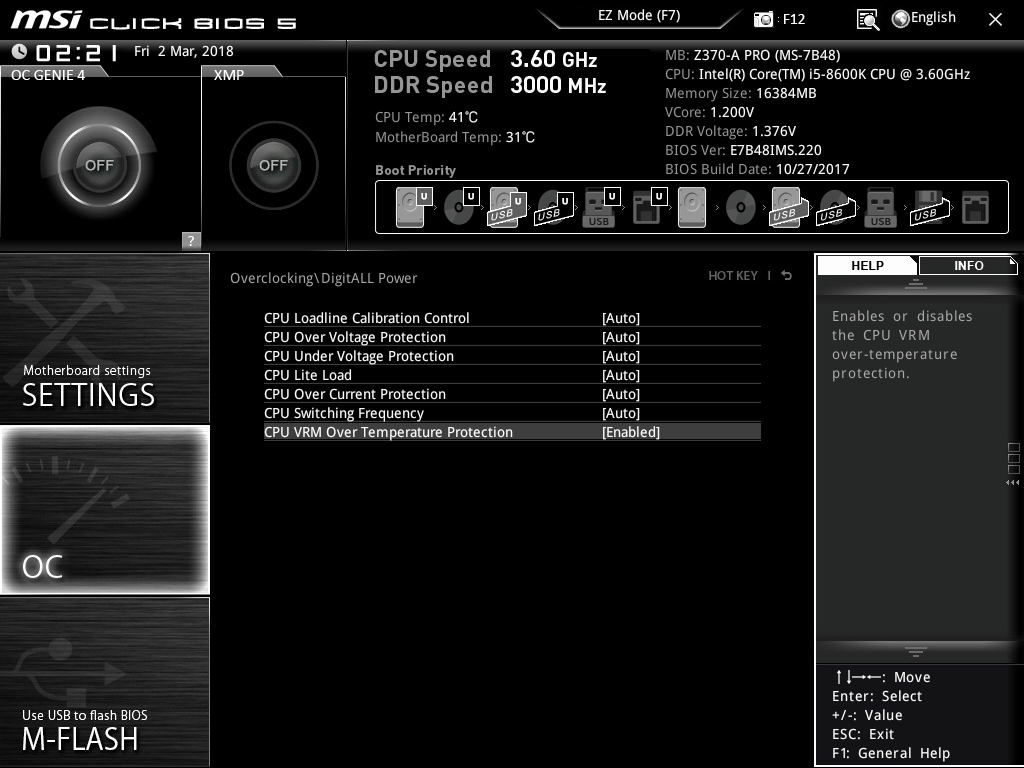Screen dimensions: 1024x768
Task: Choose the legacy USB hard disk boot icon
Action: pyautogui.click(x=789, y=207)
